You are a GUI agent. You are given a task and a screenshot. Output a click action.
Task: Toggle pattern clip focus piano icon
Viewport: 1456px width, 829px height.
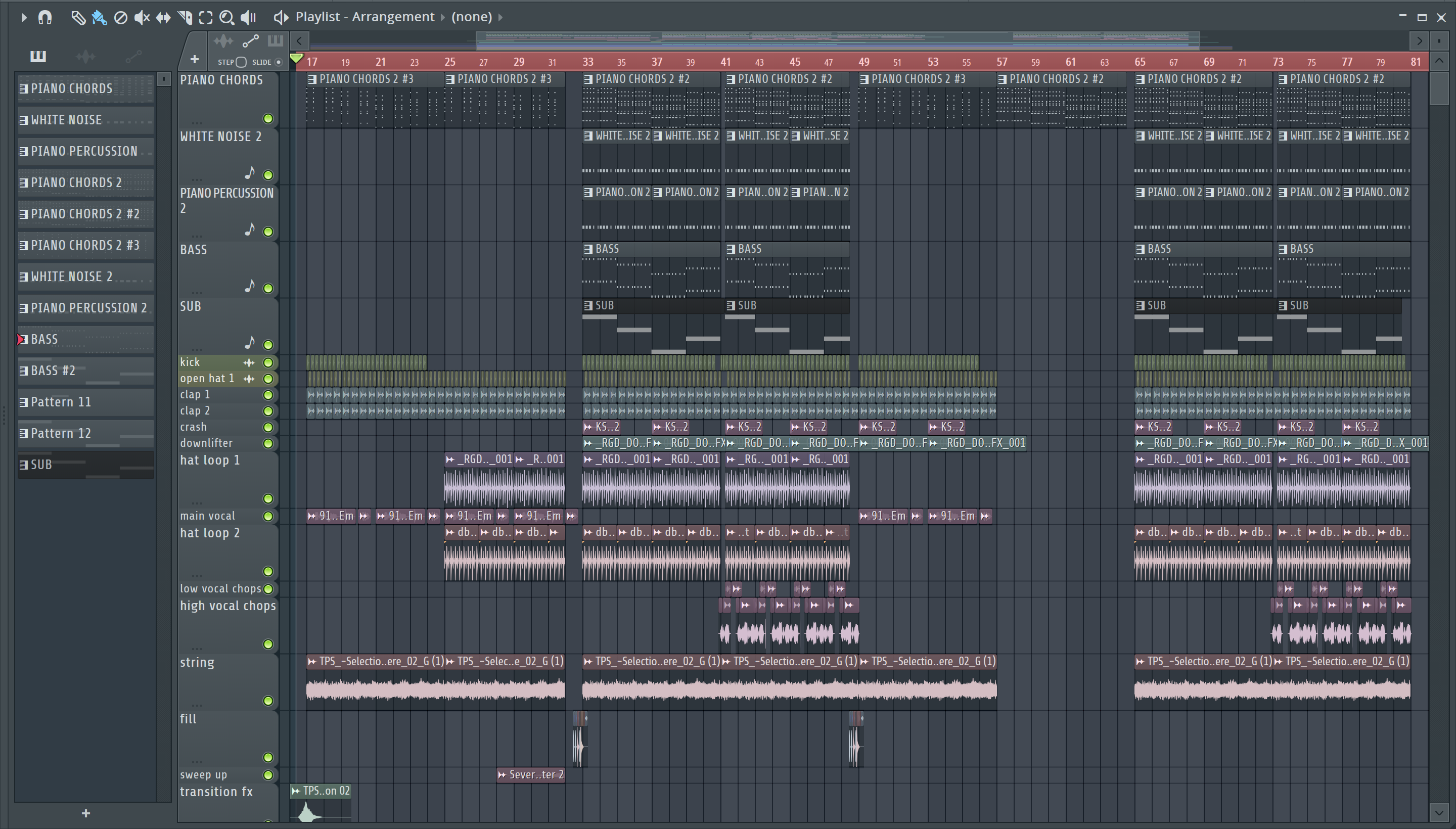tap(275, 40)
